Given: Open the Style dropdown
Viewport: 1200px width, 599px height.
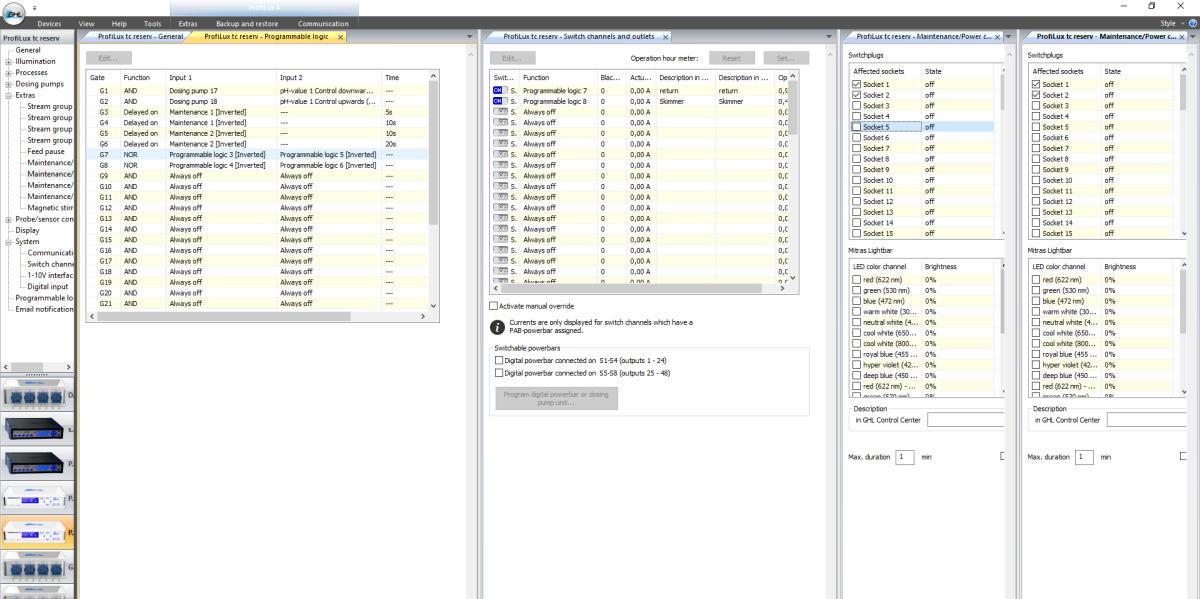Looking at the screenshot, I should 1171,23.
